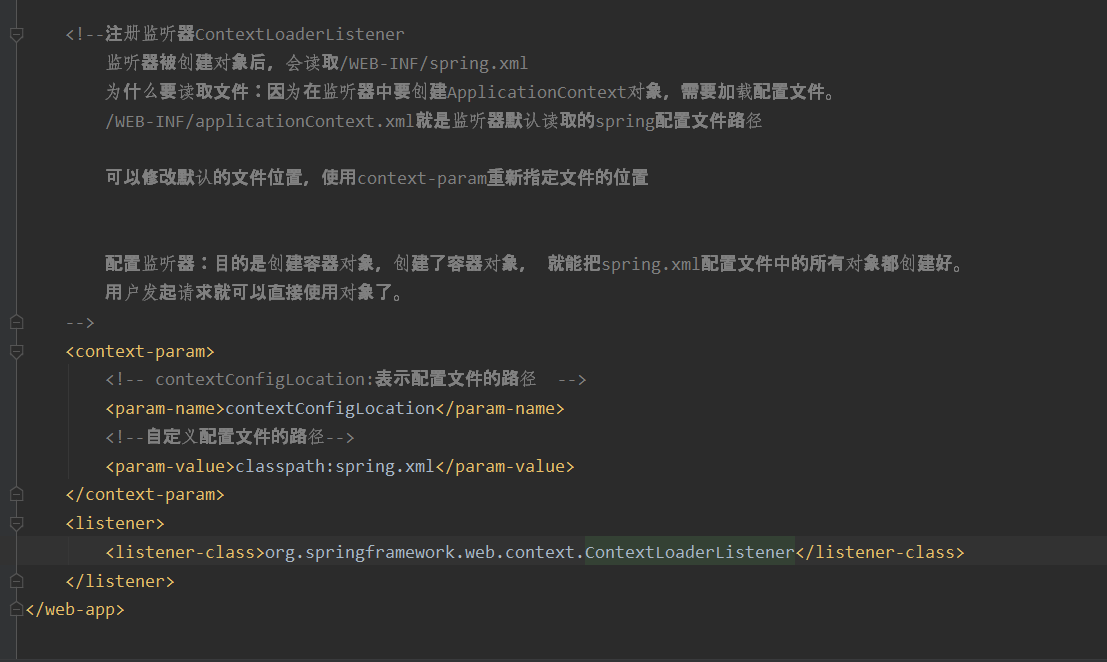Click /WEB-INF/applicationContext.xml text in the comment
The image size is (1107, 662).
click(x=260, y=121)
